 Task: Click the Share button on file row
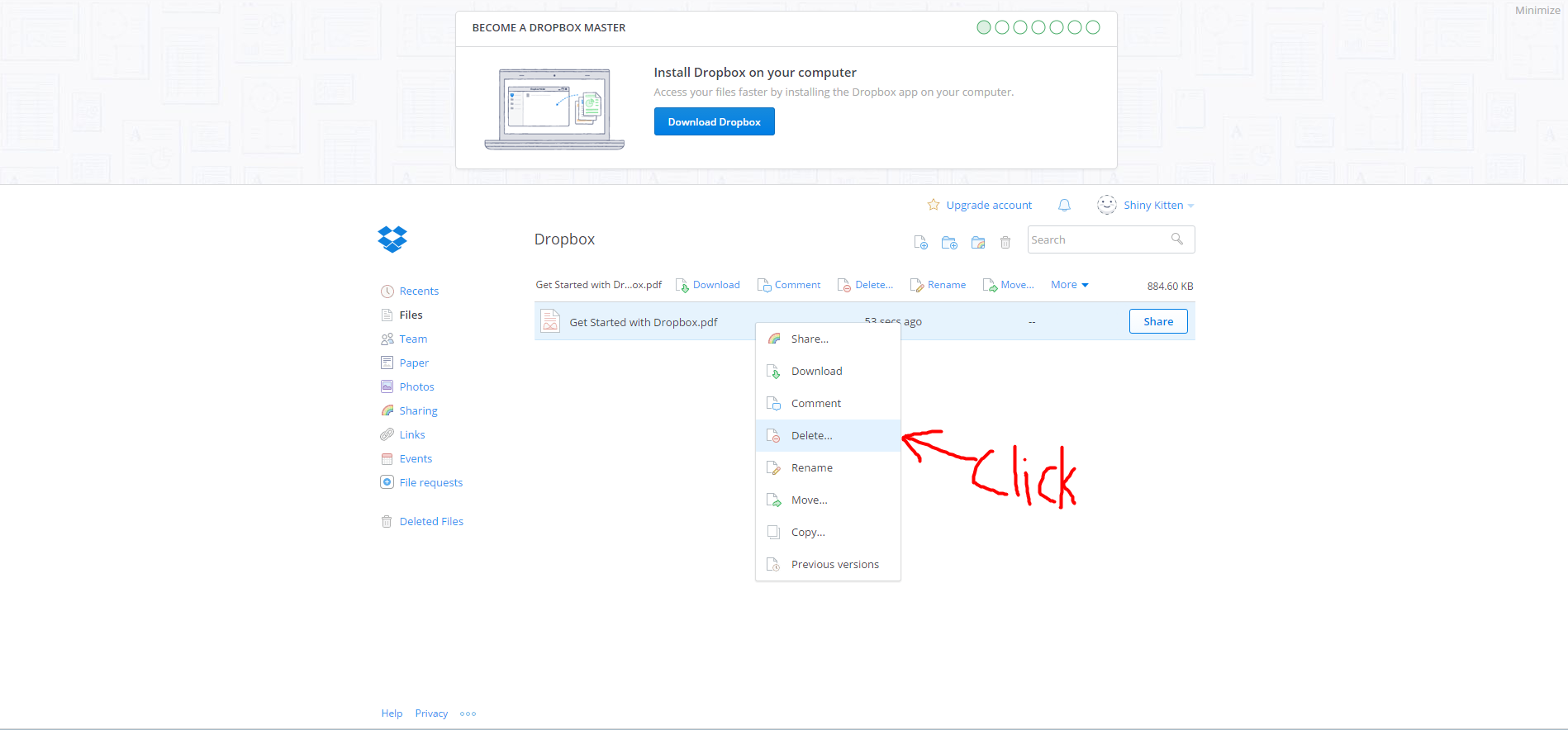(1157, 321)
